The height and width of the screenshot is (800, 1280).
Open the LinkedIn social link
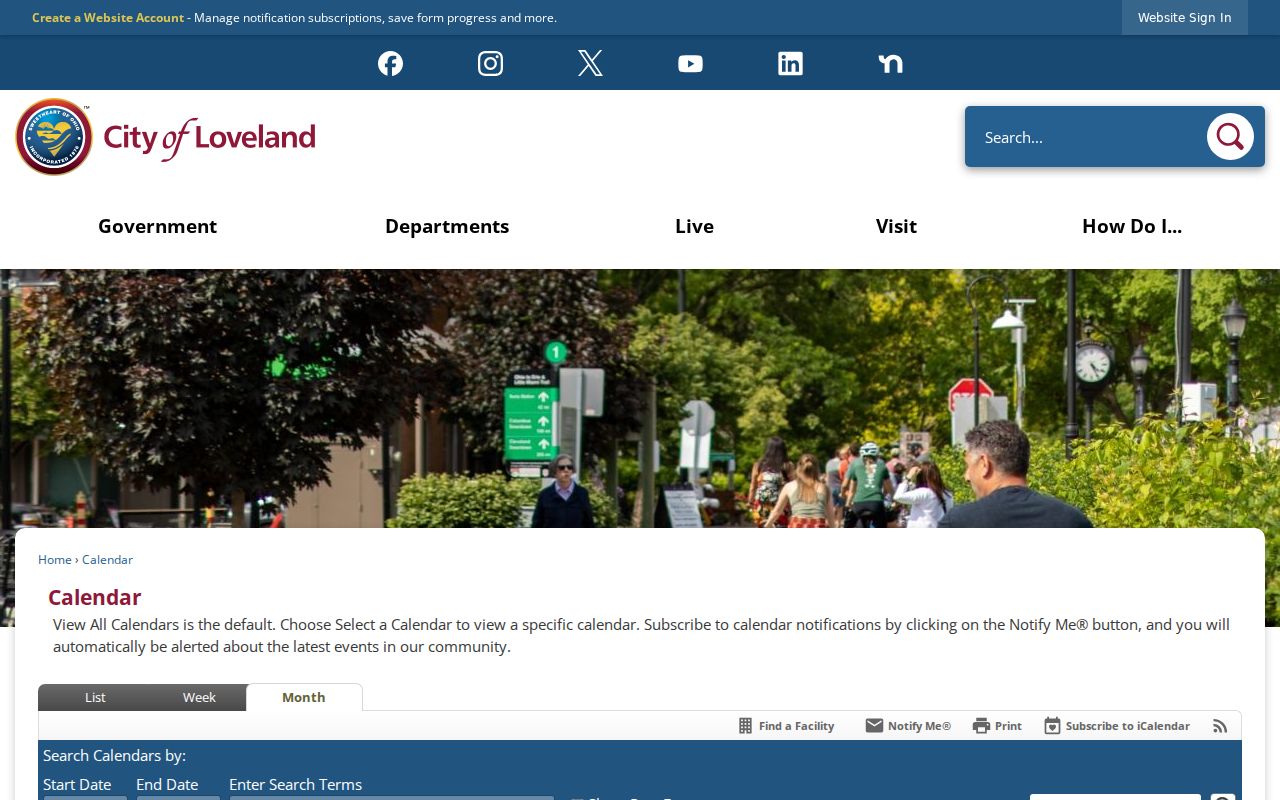(790, 63)
